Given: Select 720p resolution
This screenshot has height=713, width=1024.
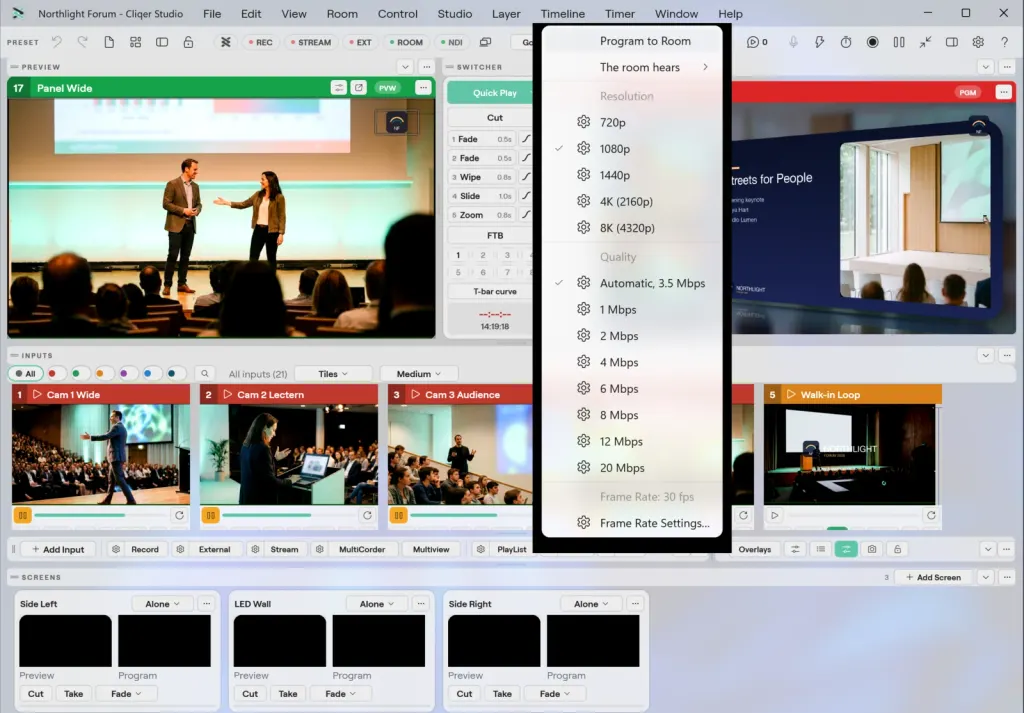Looking at the screenshot, I should pyautogui.click(x=632, y=122).
